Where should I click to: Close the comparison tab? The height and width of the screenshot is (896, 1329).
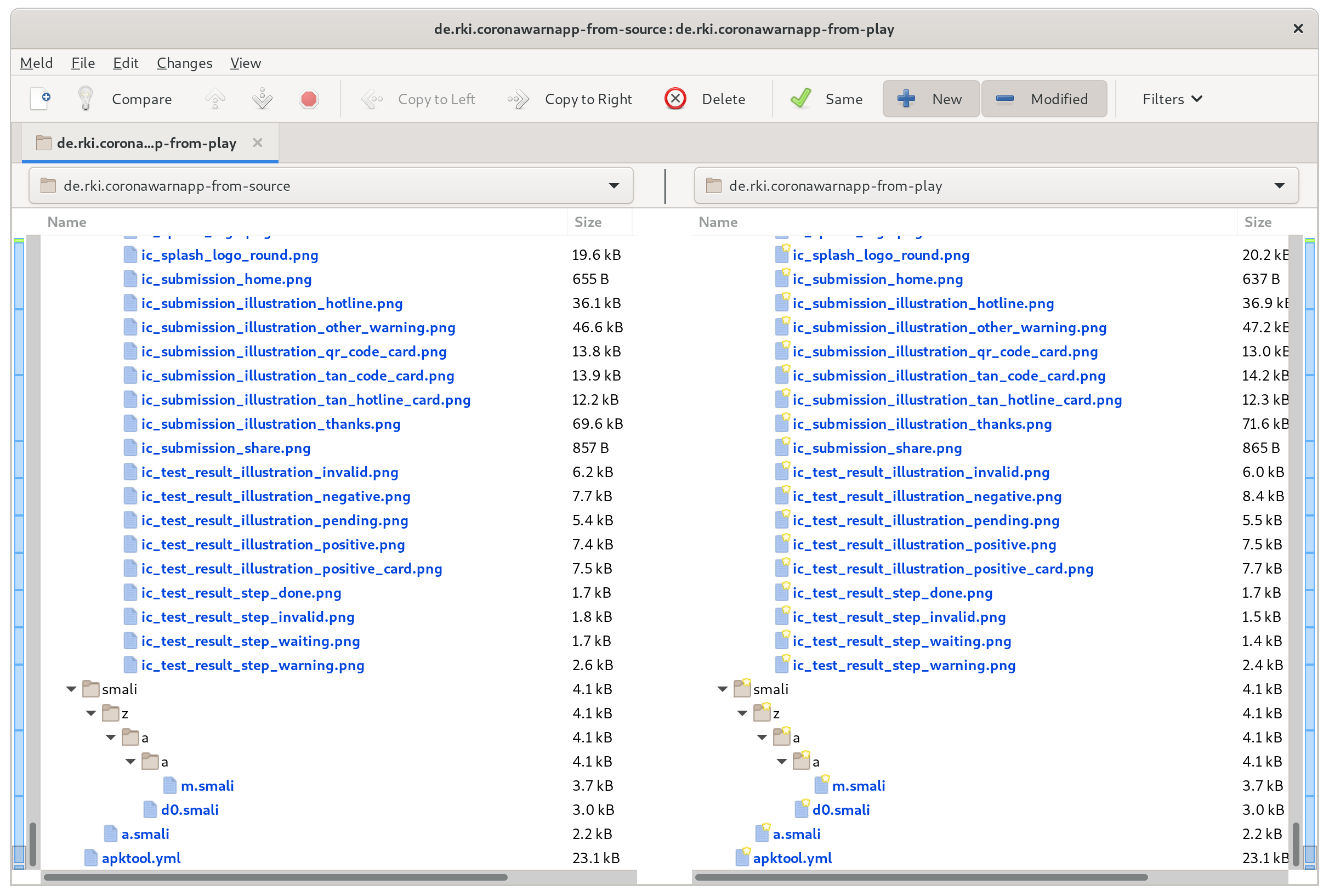pos(258,142)
